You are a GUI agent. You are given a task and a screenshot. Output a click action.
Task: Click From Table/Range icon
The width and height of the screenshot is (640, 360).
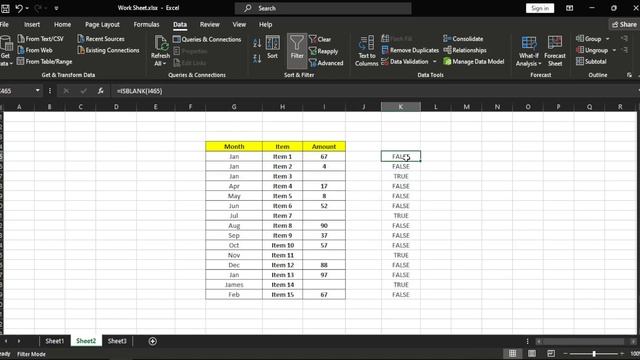point(21,62)
